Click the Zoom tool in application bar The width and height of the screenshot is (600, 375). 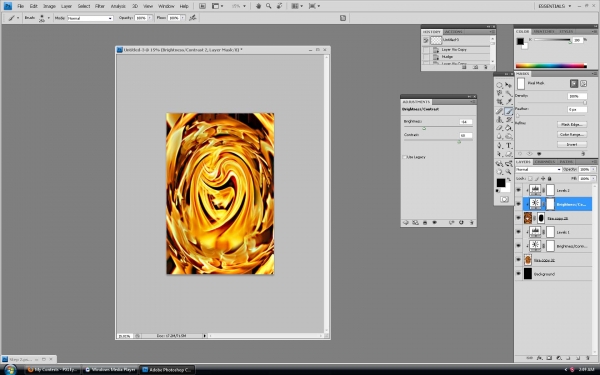(x=269, y=6)
